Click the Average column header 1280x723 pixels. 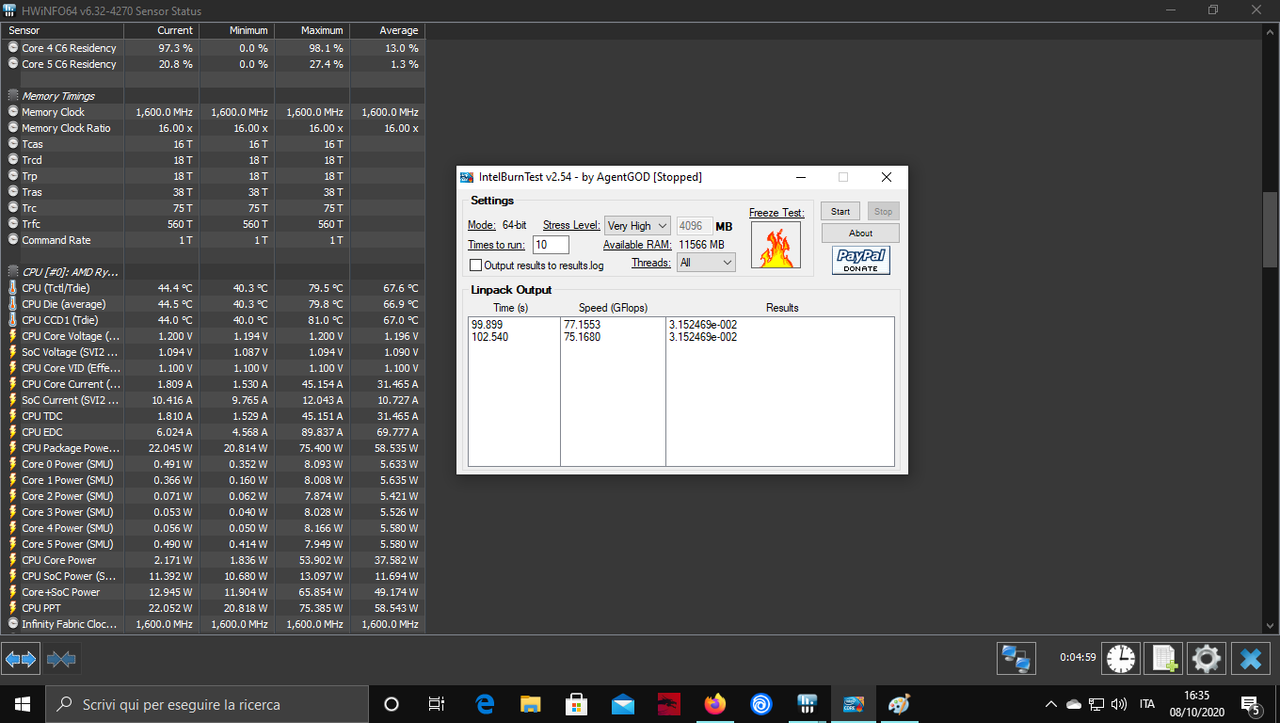[x=387, y=30]
